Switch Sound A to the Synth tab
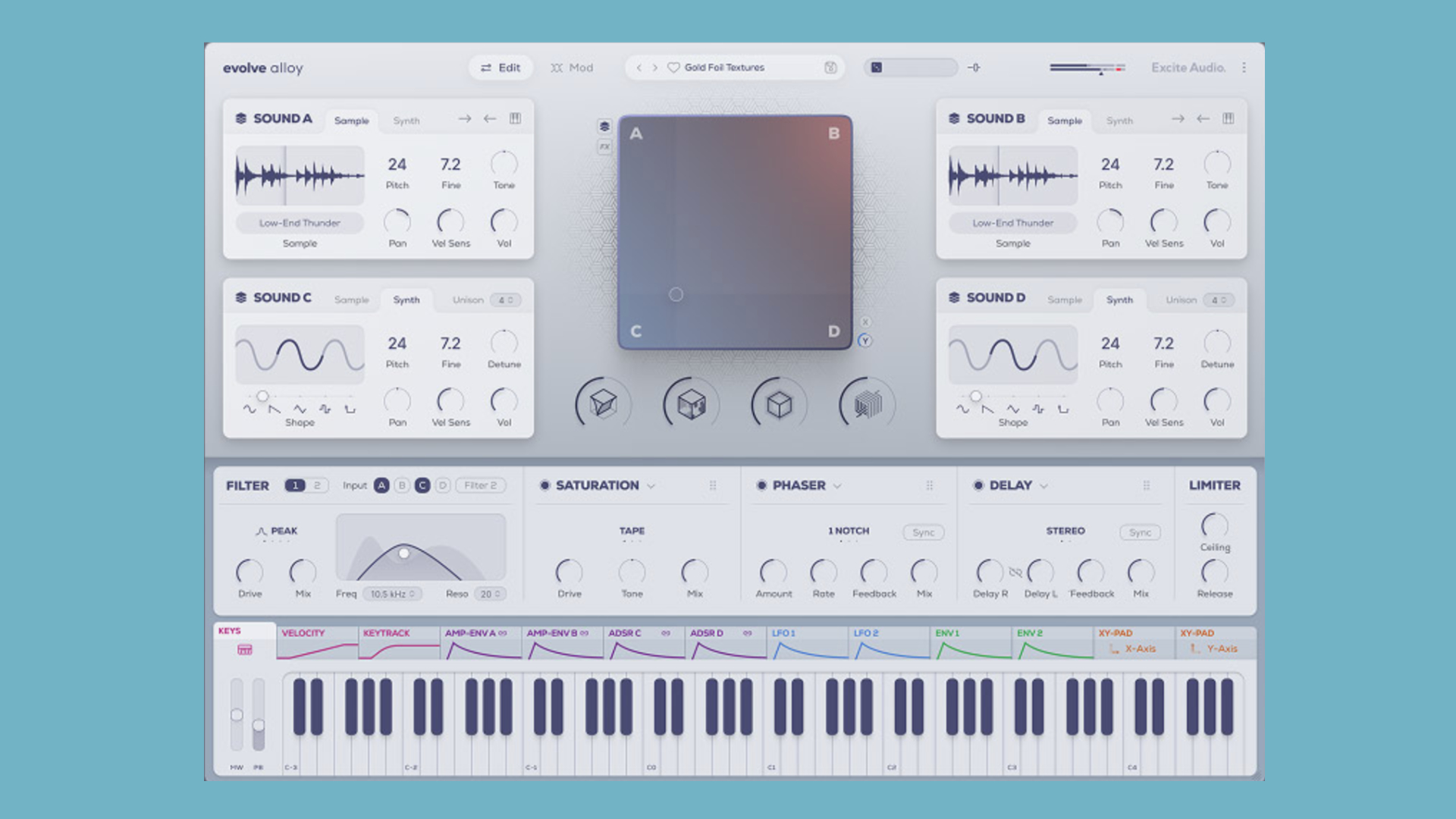 point(406,121)
